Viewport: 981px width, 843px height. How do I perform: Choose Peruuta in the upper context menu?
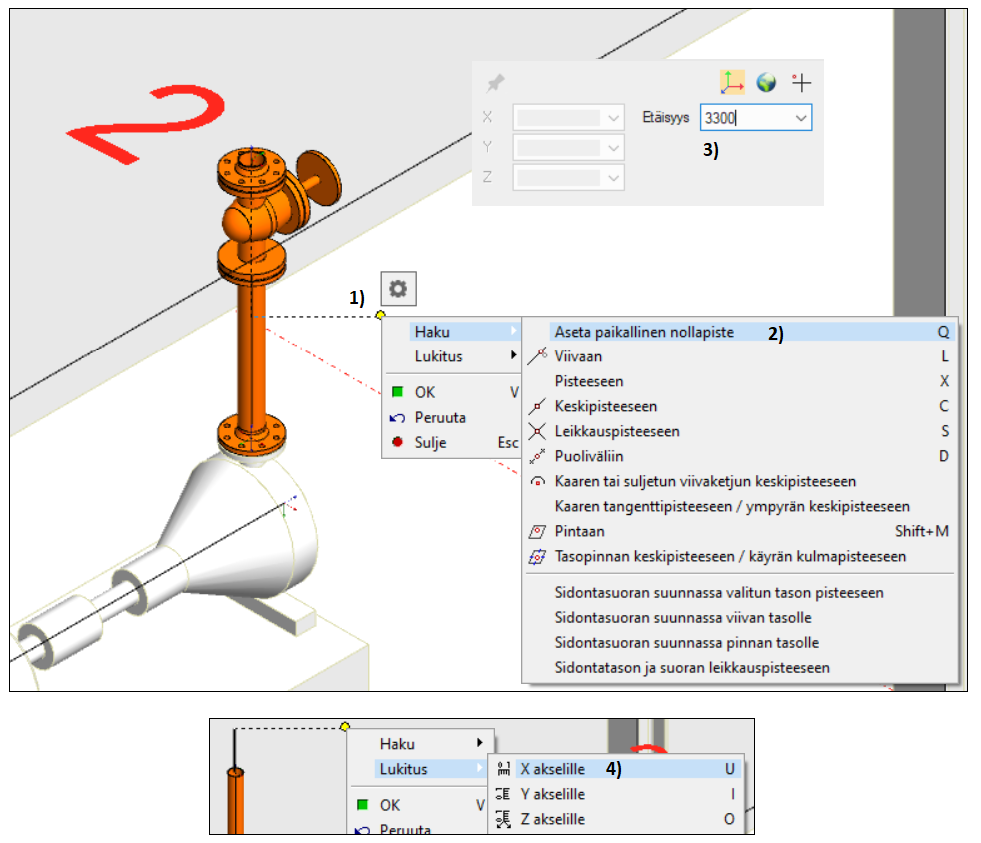[454, 417]
